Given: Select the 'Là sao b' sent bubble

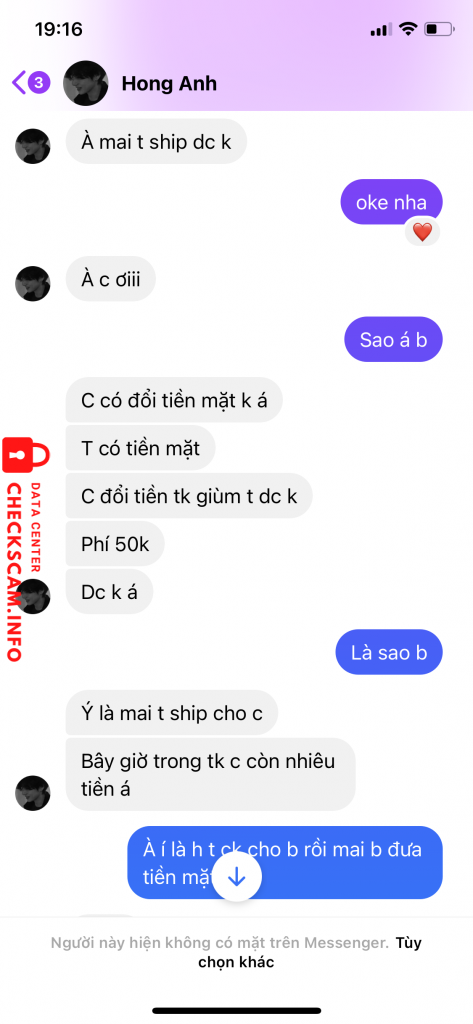Looking at the screenshot, I should tap(389, 652).
